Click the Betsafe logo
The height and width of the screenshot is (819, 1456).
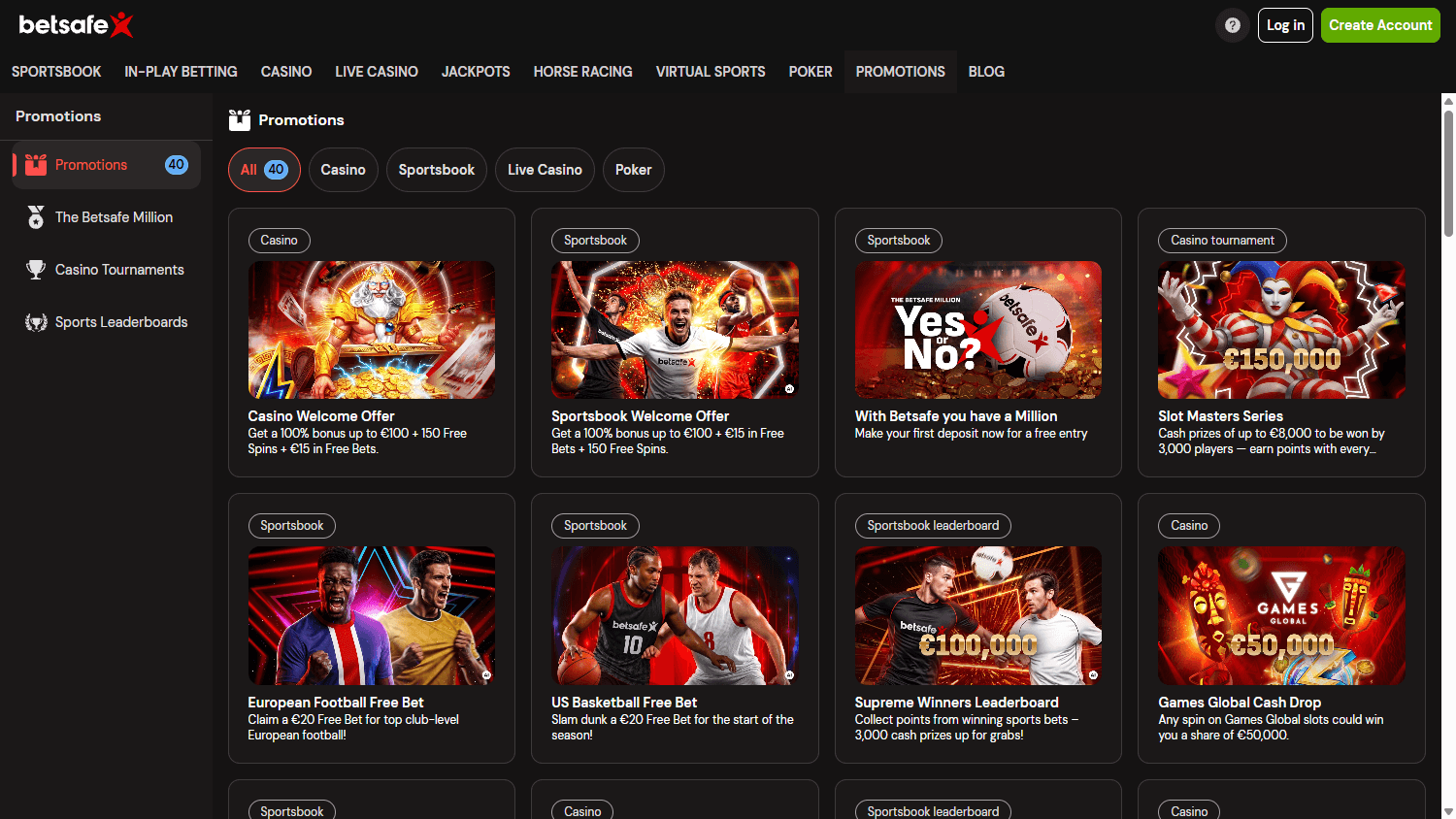click(x=76, y=25)
